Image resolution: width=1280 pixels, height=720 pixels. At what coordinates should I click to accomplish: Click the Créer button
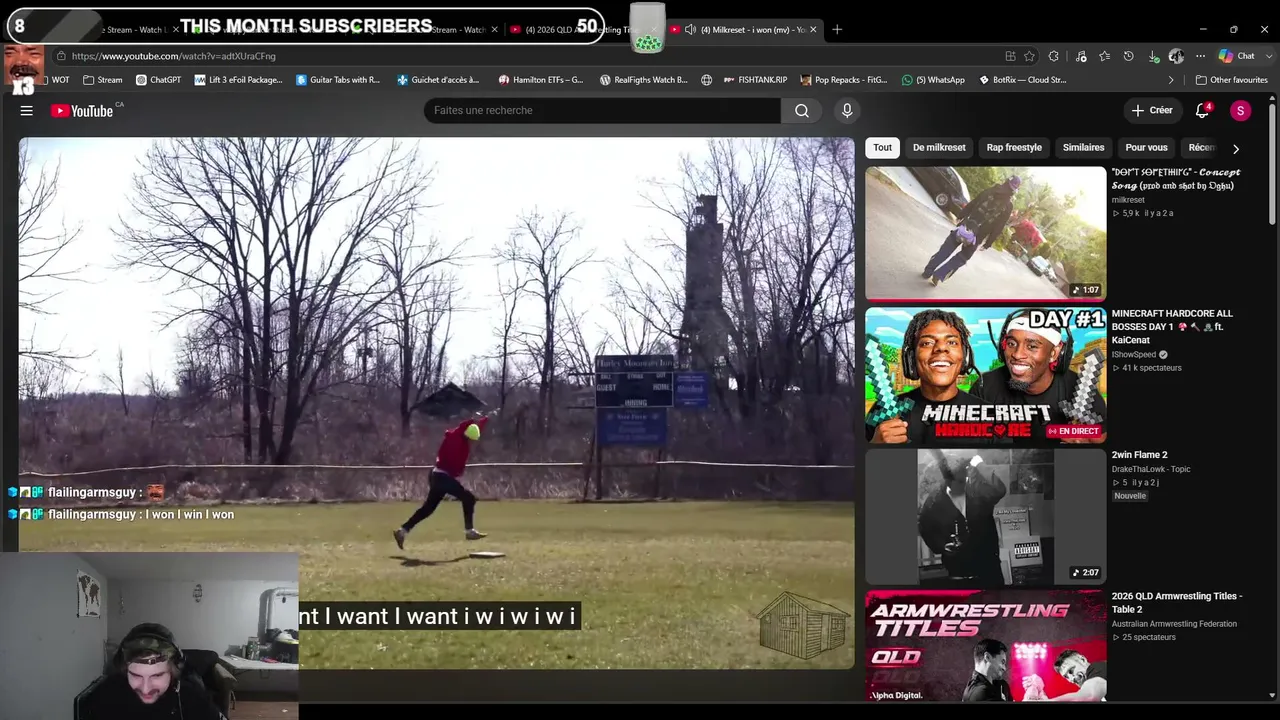click(x=1151, y=111)
